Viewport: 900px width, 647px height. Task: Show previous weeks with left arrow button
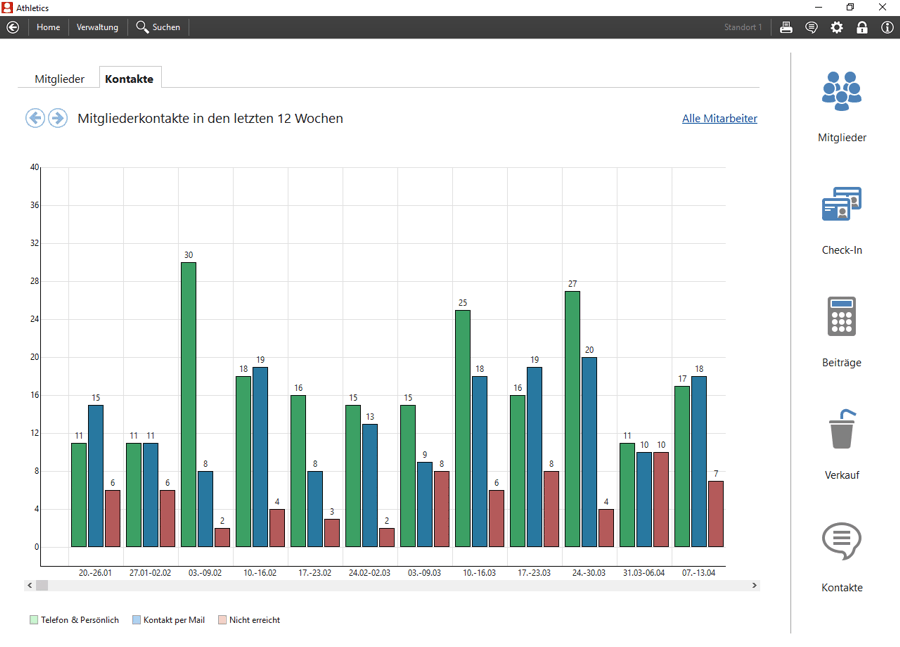point(35,118)
